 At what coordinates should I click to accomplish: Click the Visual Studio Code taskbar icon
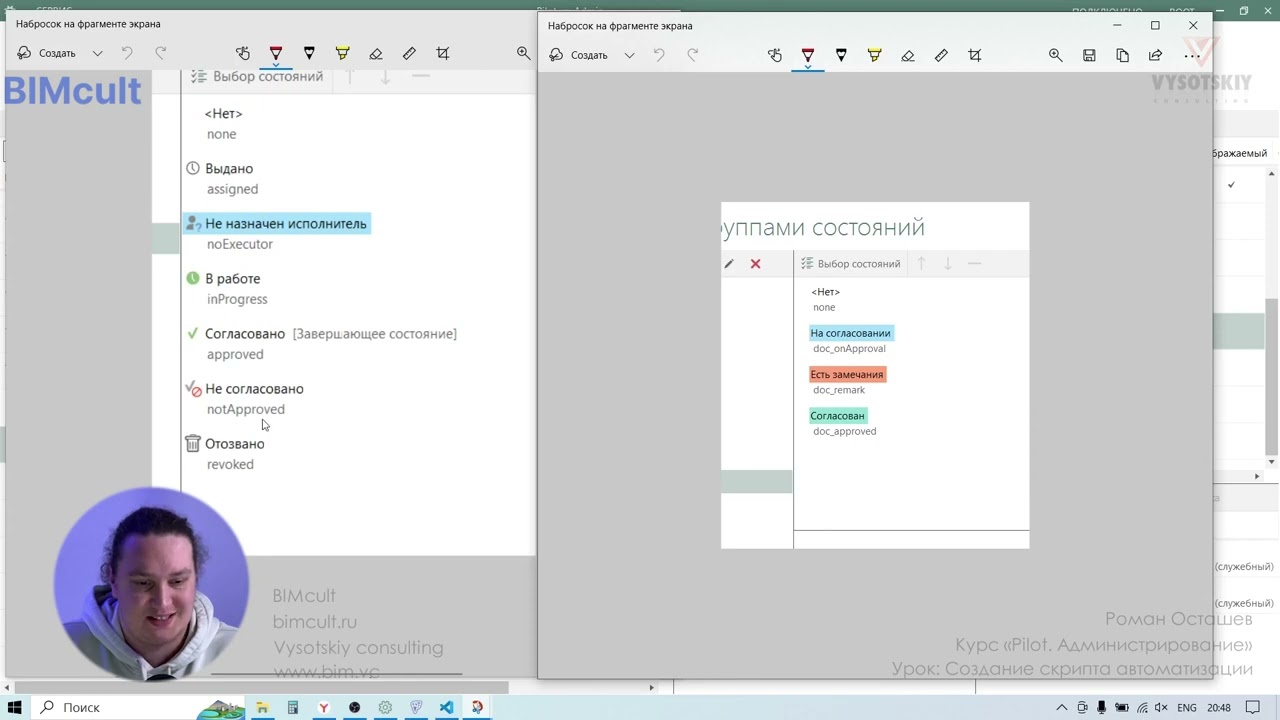446,707
